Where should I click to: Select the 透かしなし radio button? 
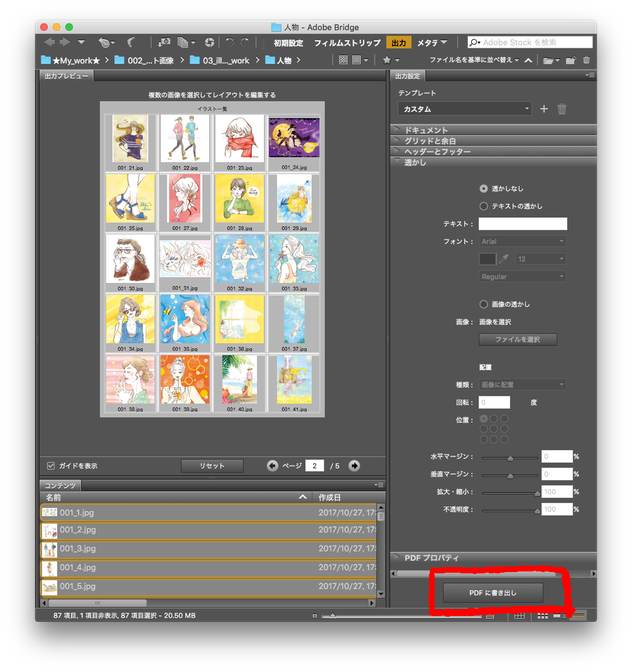[483, 189]
